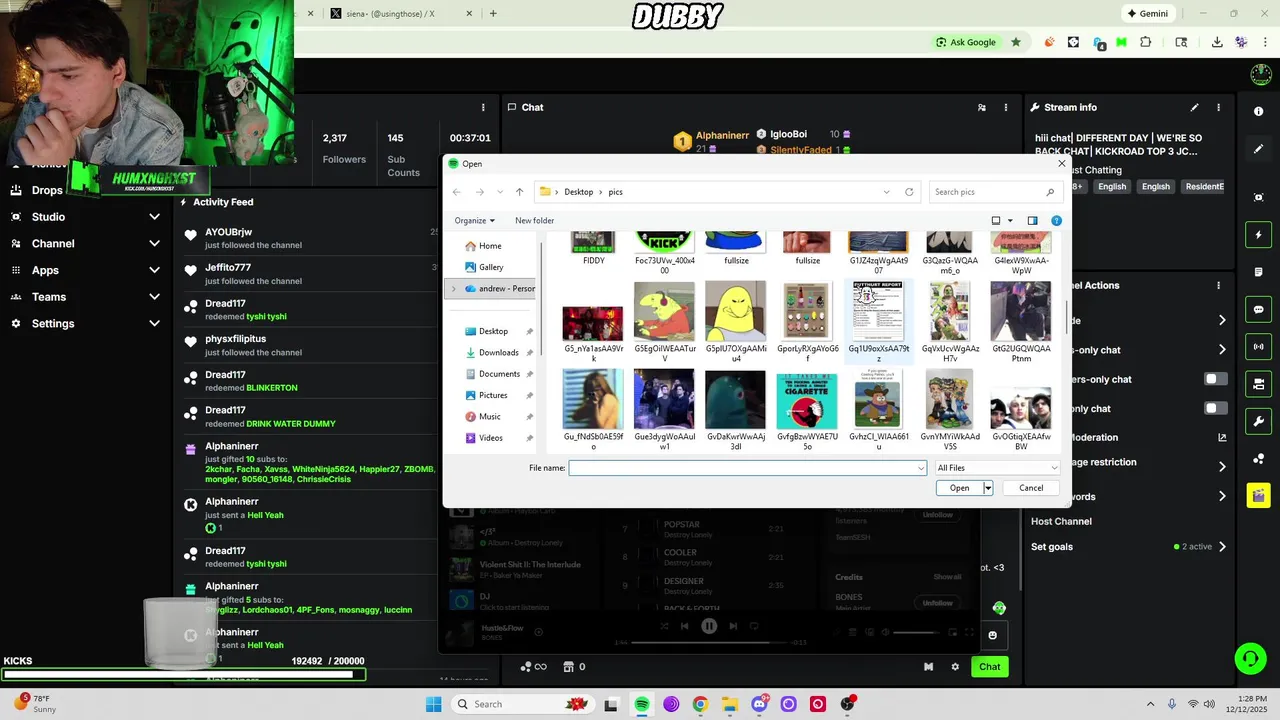The width and height of the screenshot is (1280, 720).
Task: Click the Open button in file dialog
Action: tap(959, 488)
